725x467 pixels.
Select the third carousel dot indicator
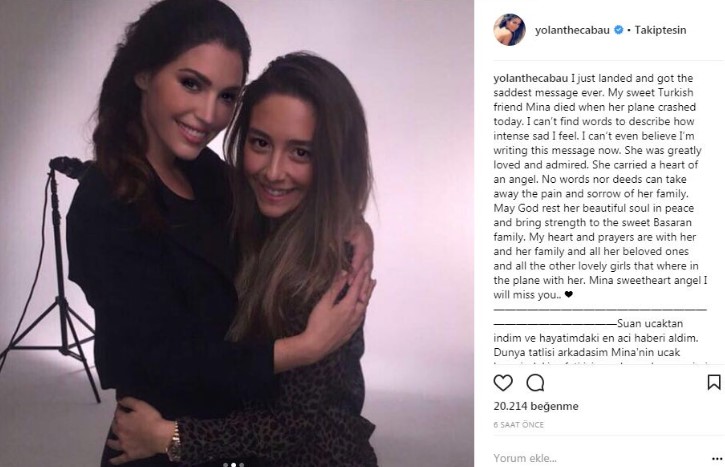242,465
